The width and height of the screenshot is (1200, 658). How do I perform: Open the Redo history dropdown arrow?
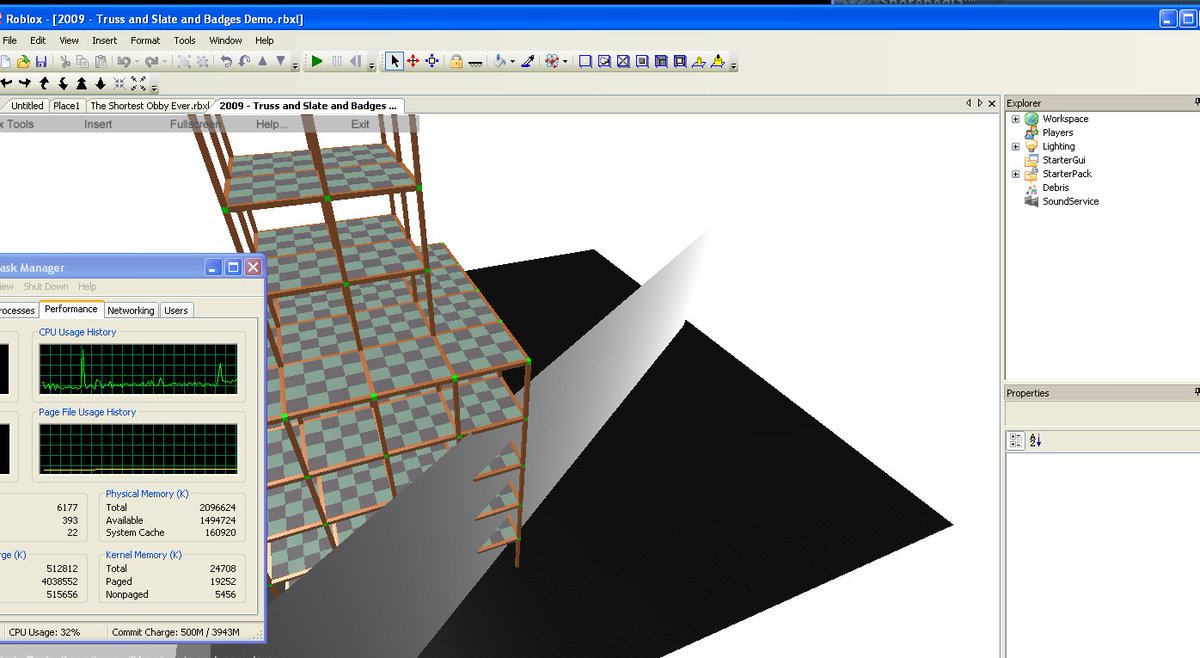(x=164, y=62)
